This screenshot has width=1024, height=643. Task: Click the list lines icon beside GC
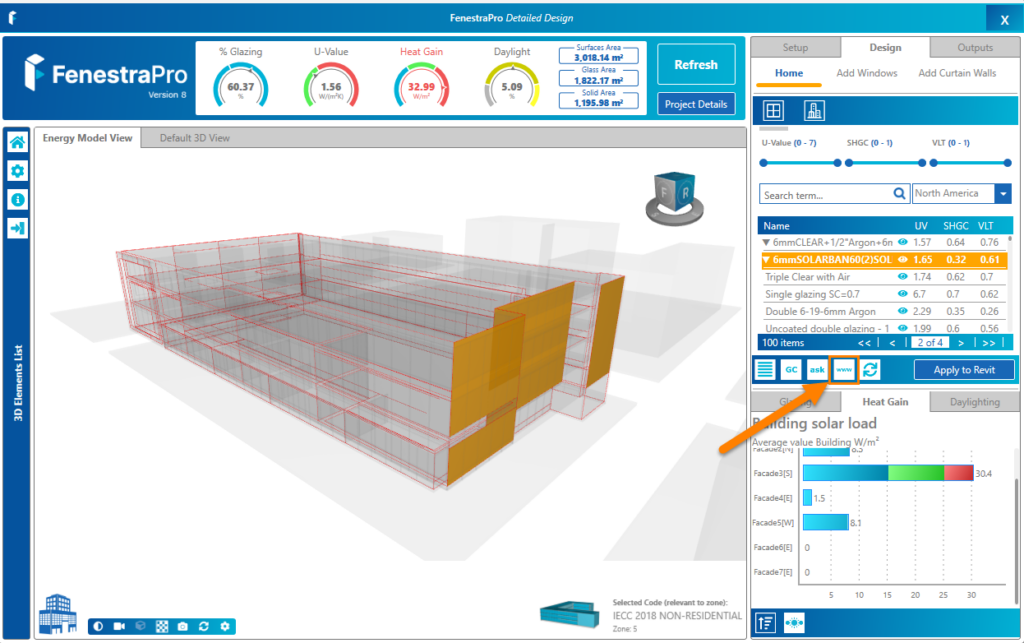(x=765, y=369)
